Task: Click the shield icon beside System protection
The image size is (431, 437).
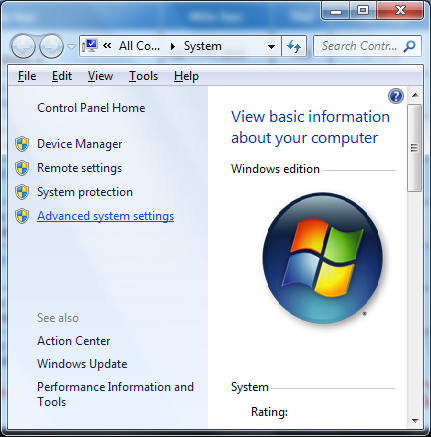Action: point(22,192)
